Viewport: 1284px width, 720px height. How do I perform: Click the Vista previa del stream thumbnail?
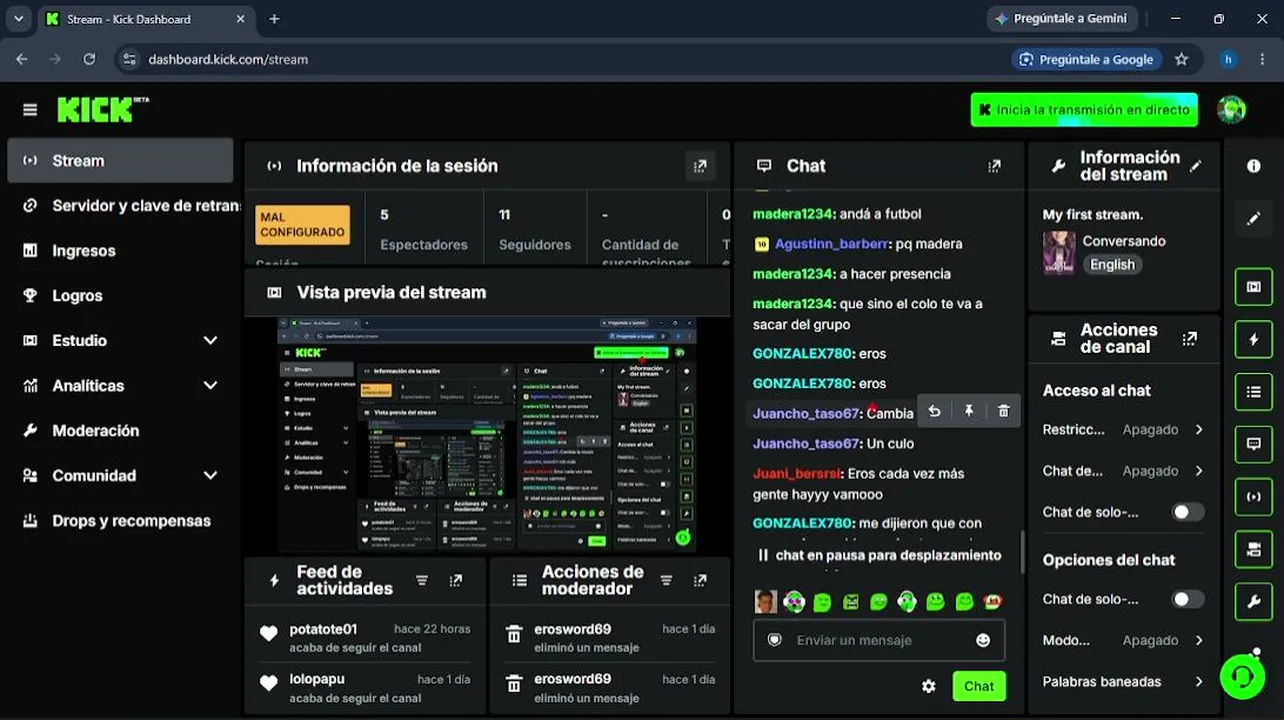click(x=487, y=433)
